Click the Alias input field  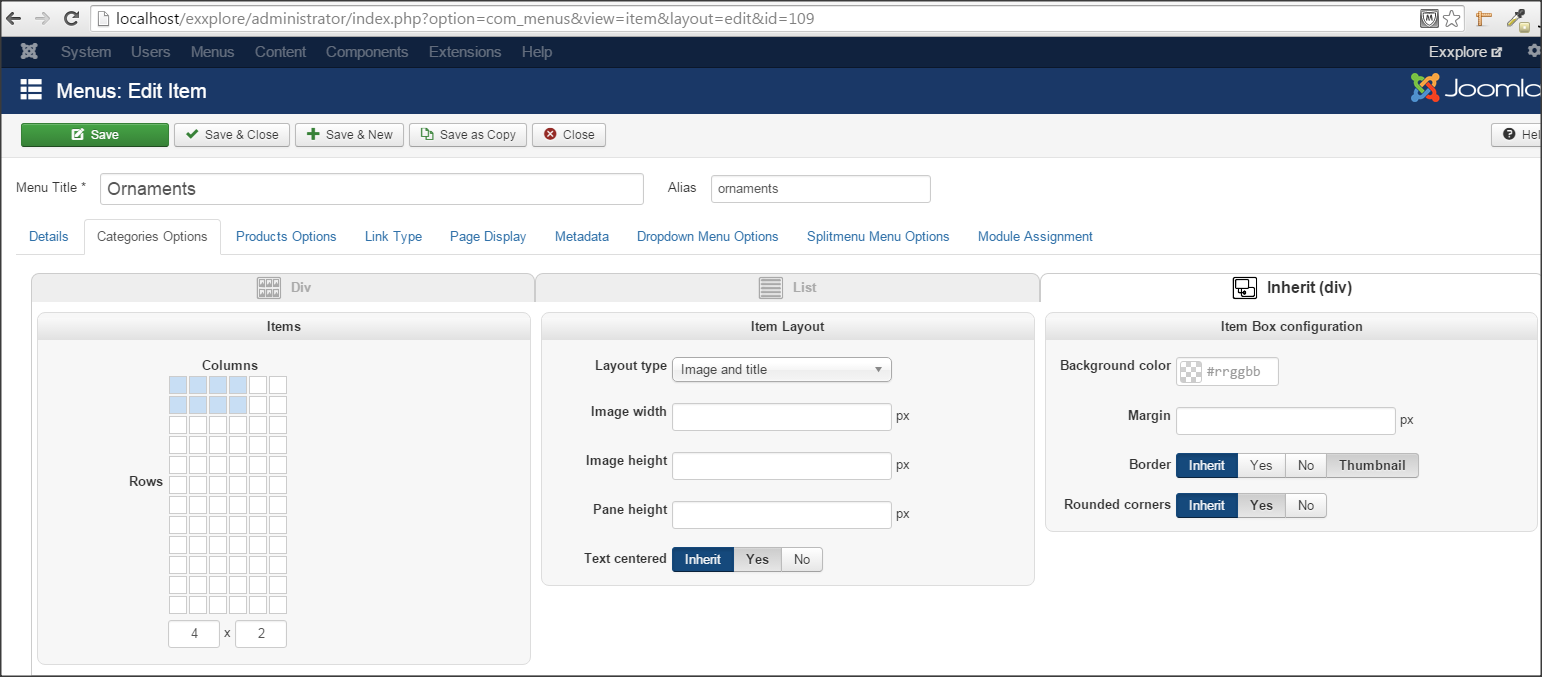click(x=821, y=189)
